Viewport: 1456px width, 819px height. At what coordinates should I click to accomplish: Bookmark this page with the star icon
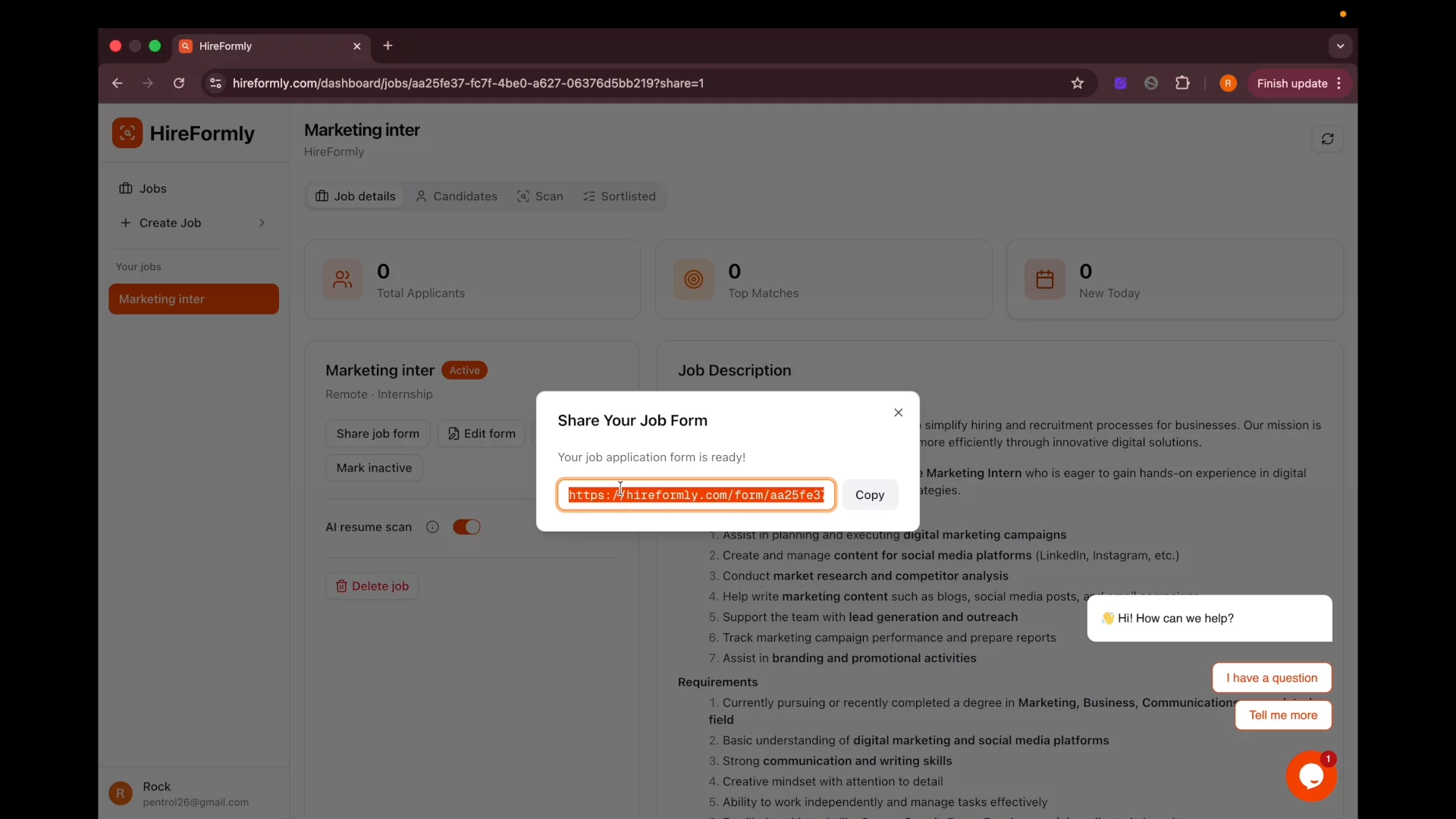coord(1078,83)
